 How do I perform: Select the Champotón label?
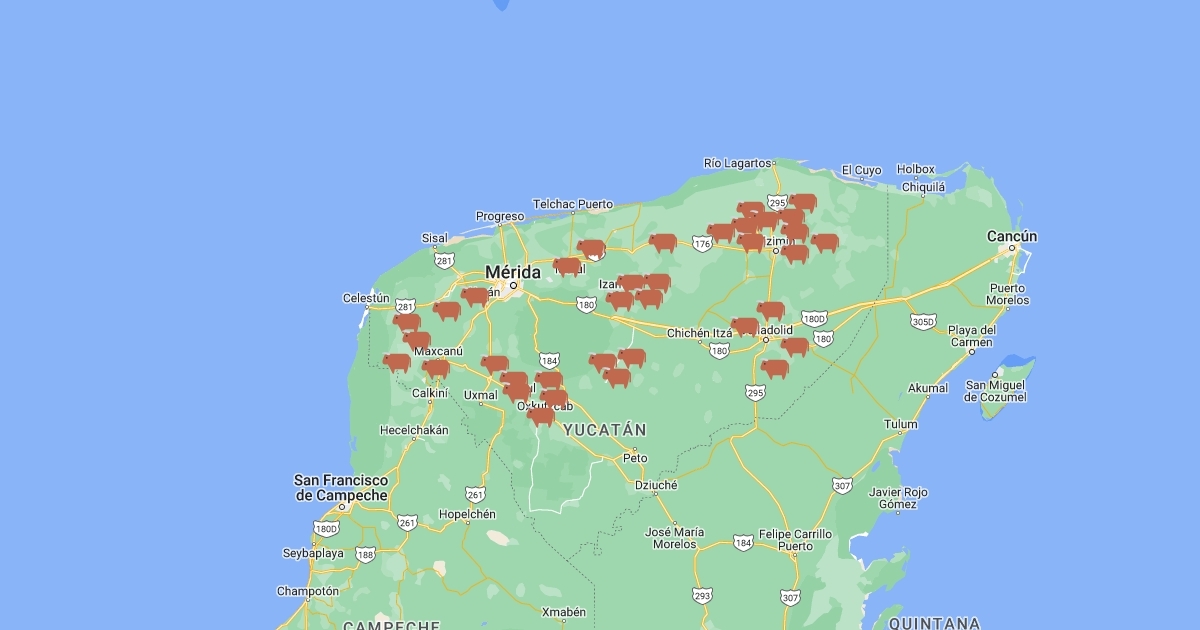tap(308, 591)
